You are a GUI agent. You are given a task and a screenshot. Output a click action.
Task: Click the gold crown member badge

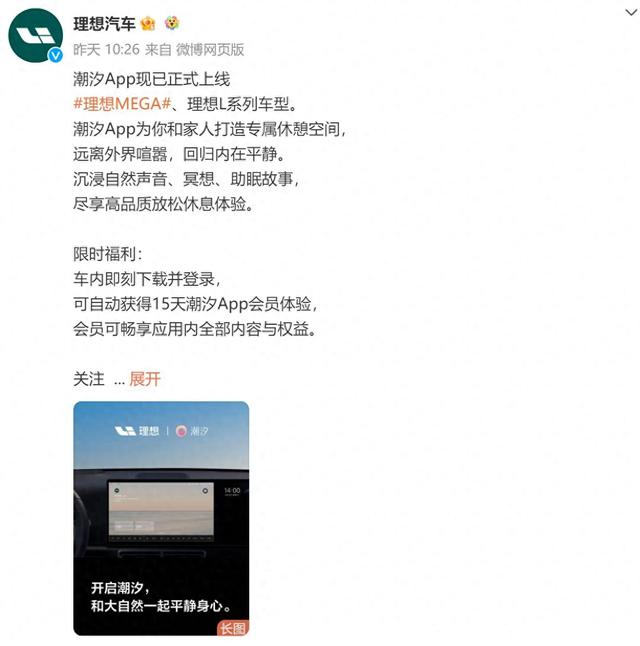pyautogui.click(x=148, y=23)
